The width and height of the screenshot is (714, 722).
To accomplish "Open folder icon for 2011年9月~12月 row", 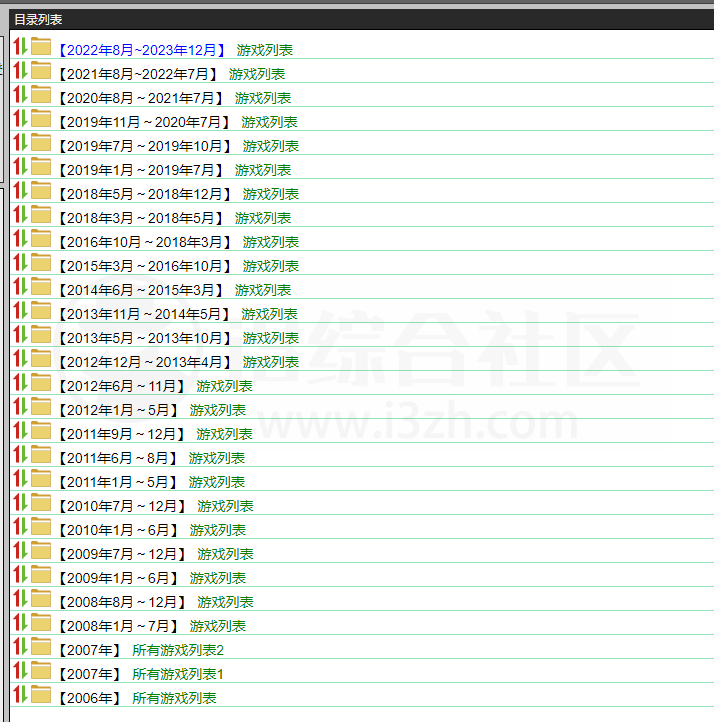I will pyautogui.click(x=41, y=430).
